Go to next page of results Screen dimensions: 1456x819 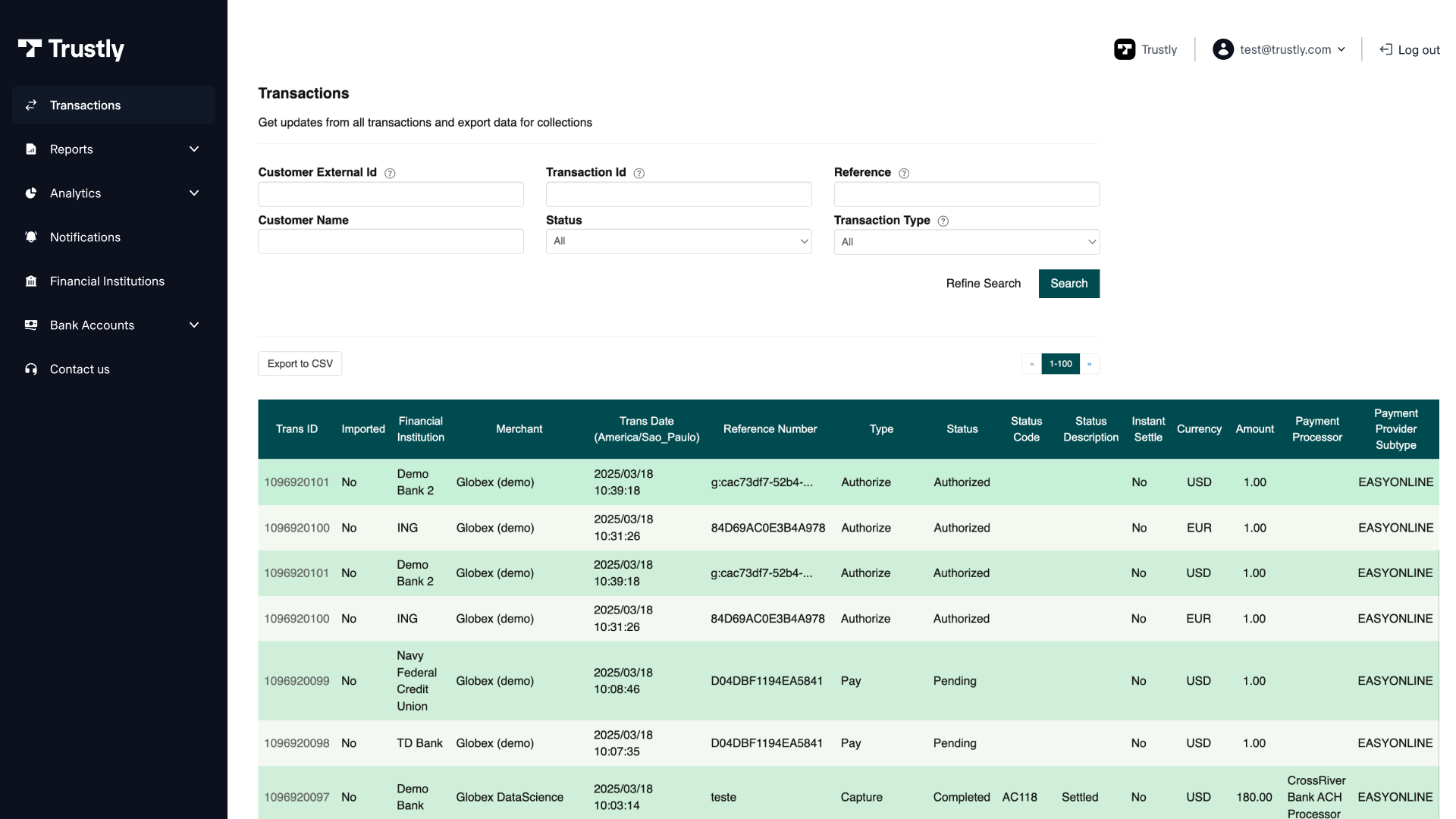pos(1090,364)
